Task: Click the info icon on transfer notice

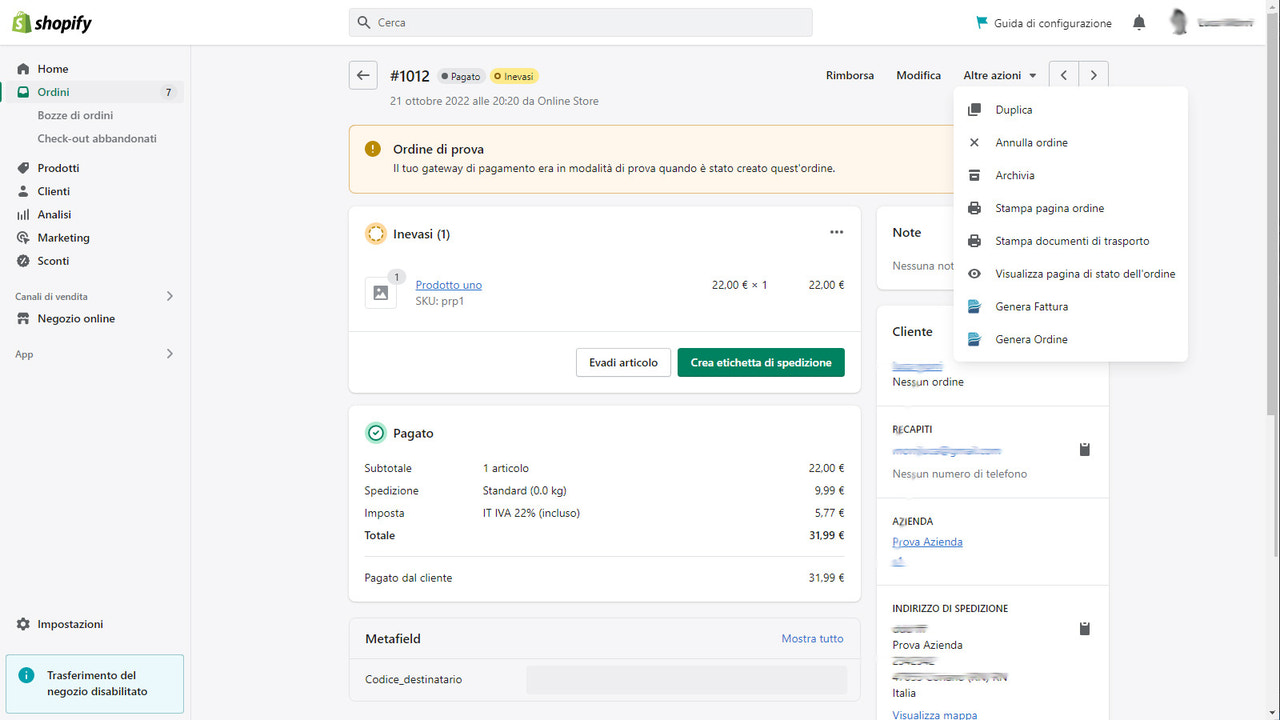Action: pyautogui.click(x=27, y=675)
